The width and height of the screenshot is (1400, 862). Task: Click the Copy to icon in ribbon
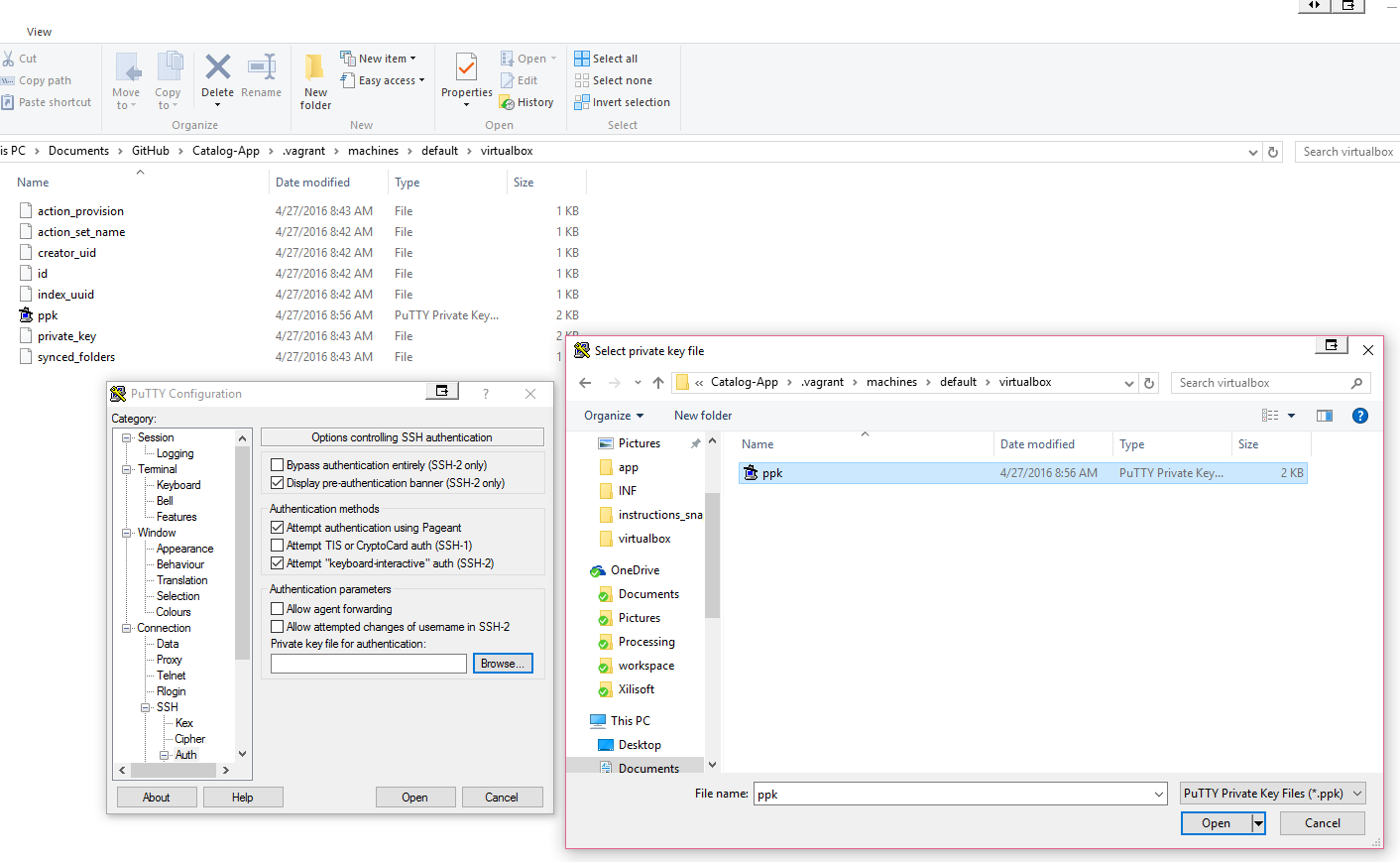169,67
